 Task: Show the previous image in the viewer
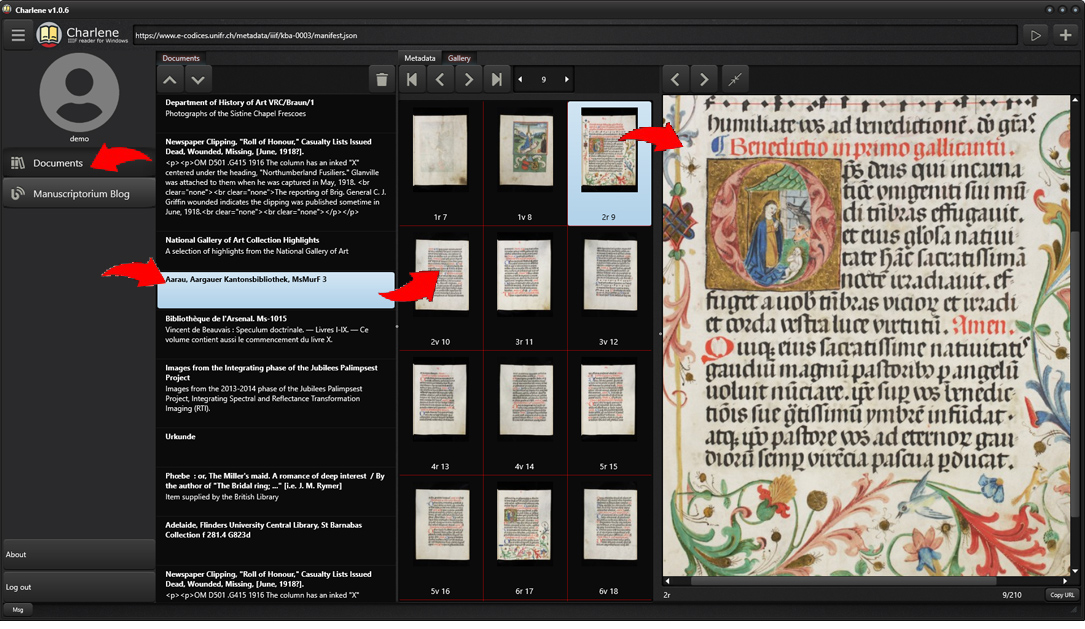675,80
